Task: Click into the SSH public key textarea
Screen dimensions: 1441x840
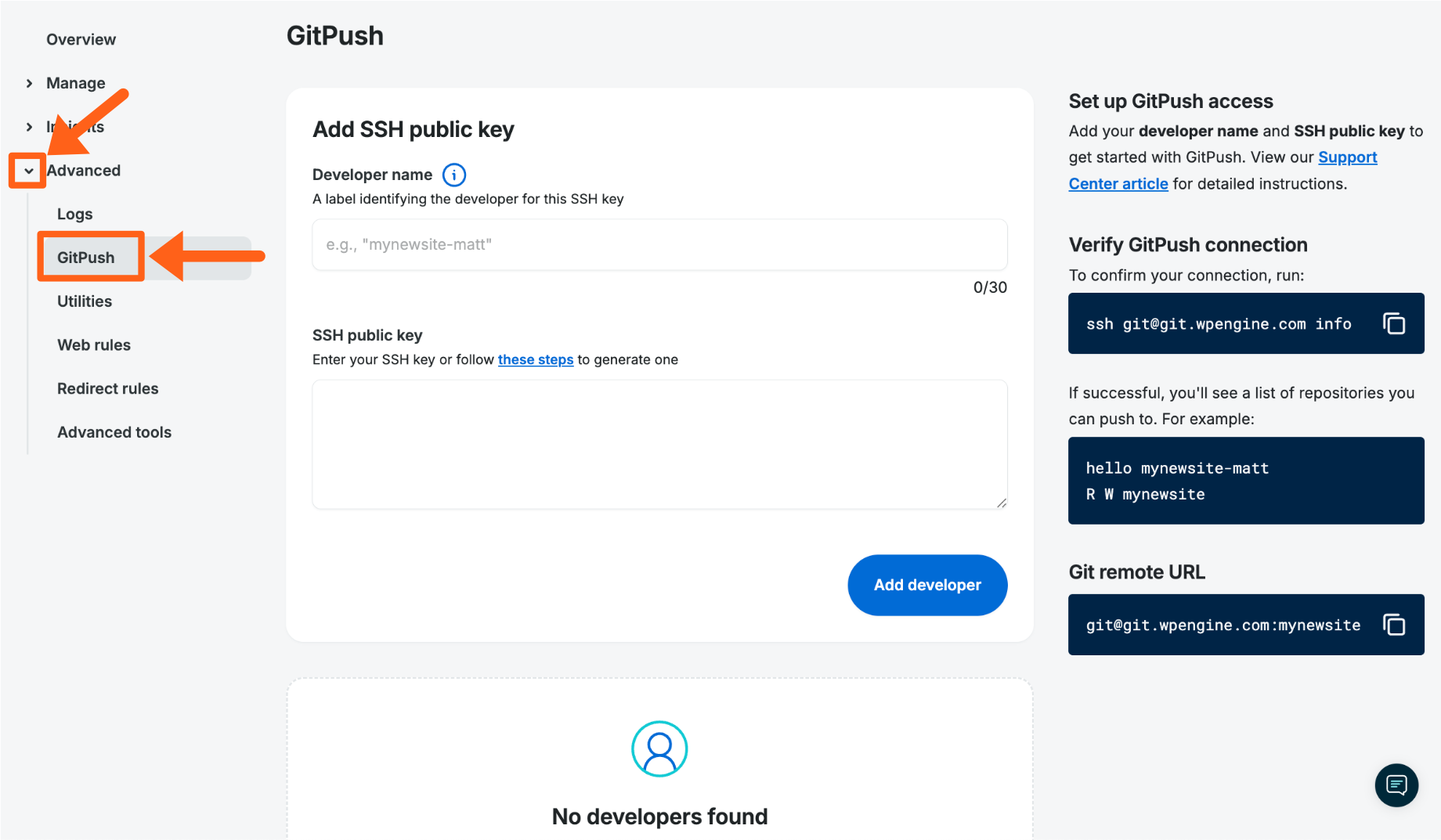Action: (659, 444)
